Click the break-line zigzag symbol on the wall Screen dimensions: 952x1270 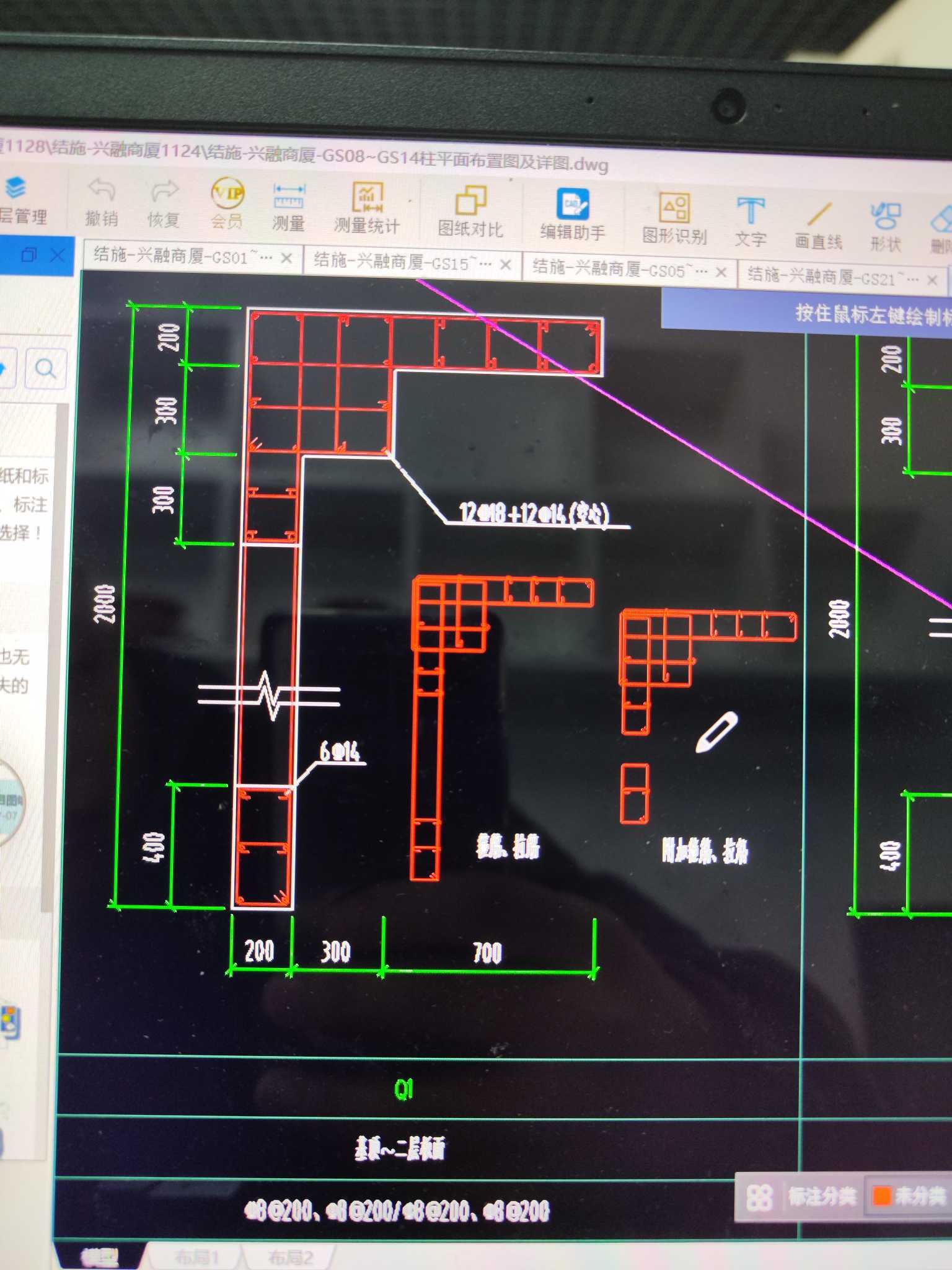(x=269, y=696)
